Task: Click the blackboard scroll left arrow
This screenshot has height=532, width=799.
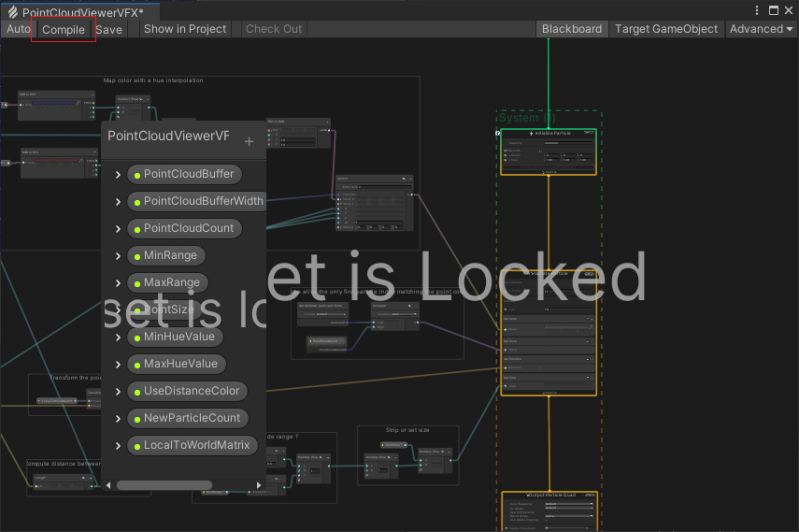Action: tap(108, 485)
